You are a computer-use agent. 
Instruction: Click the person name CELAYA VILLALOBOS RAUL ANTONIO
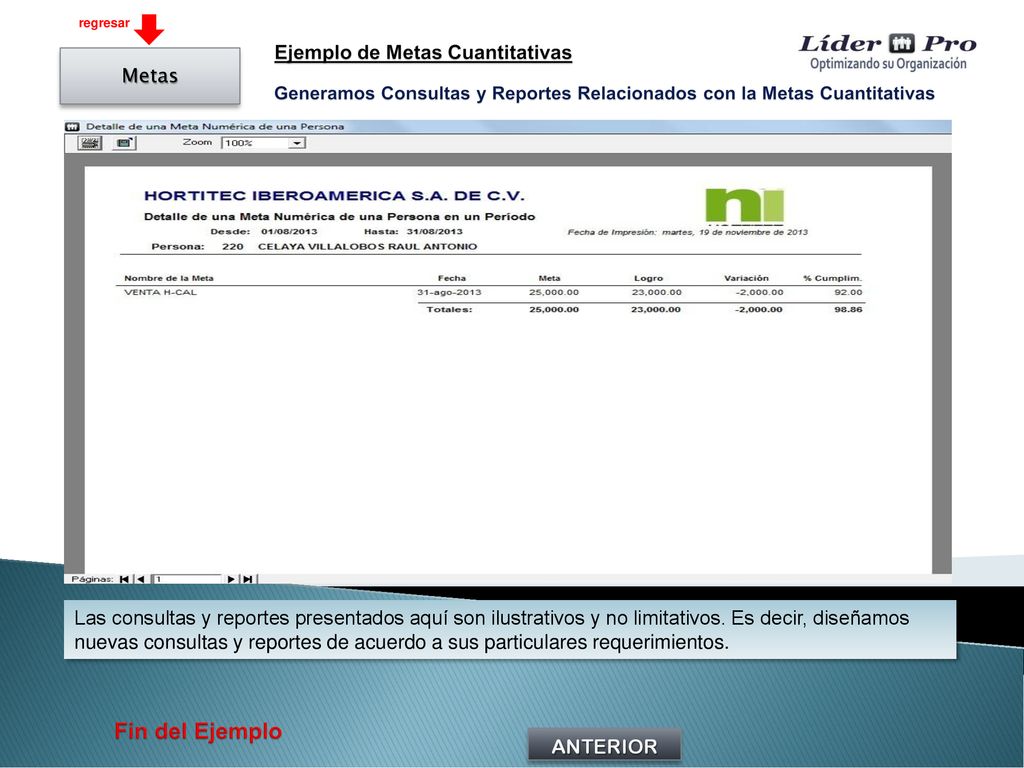[368, 247]
